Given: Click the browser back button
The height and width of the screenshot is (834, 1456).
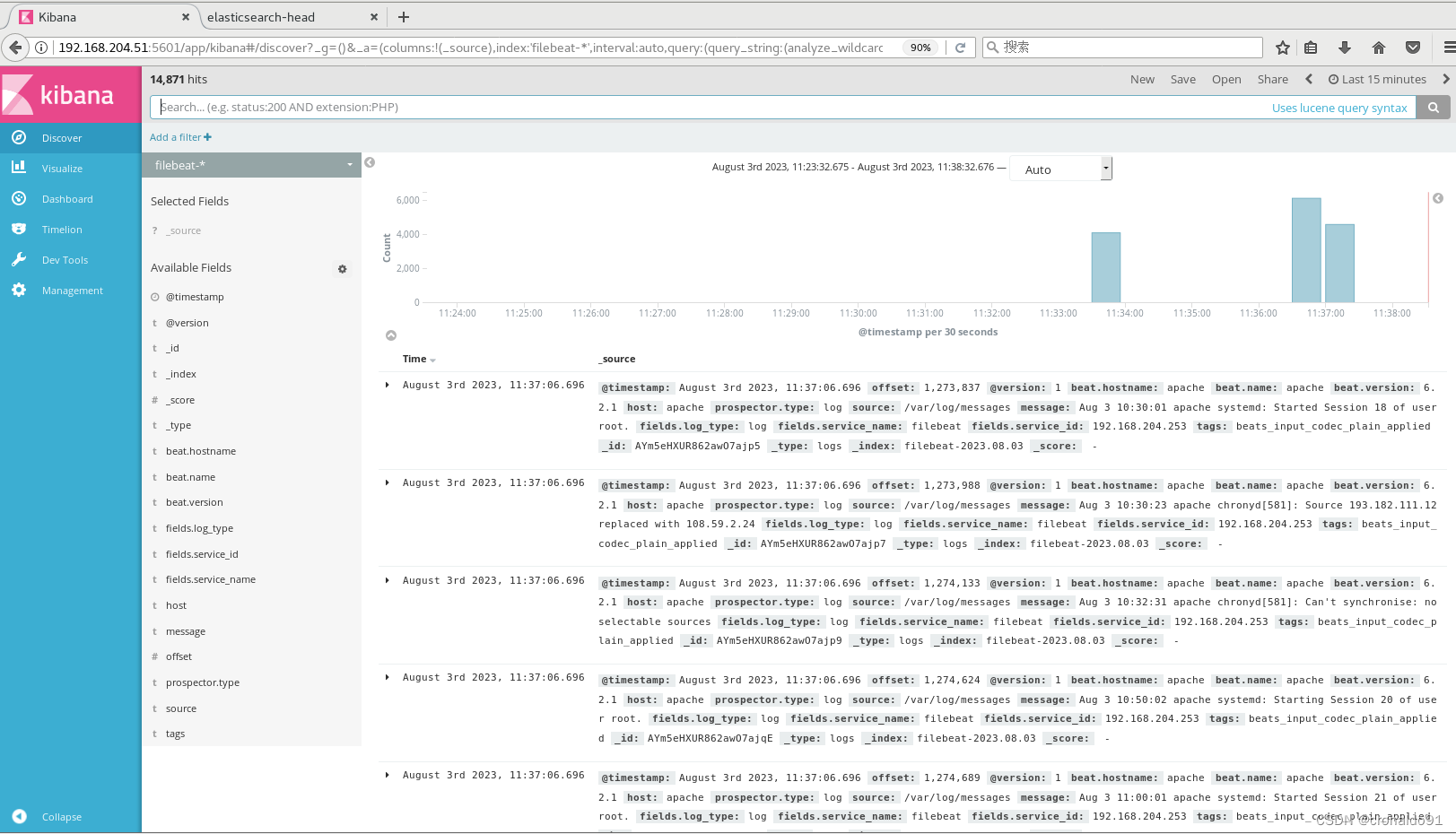Looking at the screenshot, I should 15,48.
